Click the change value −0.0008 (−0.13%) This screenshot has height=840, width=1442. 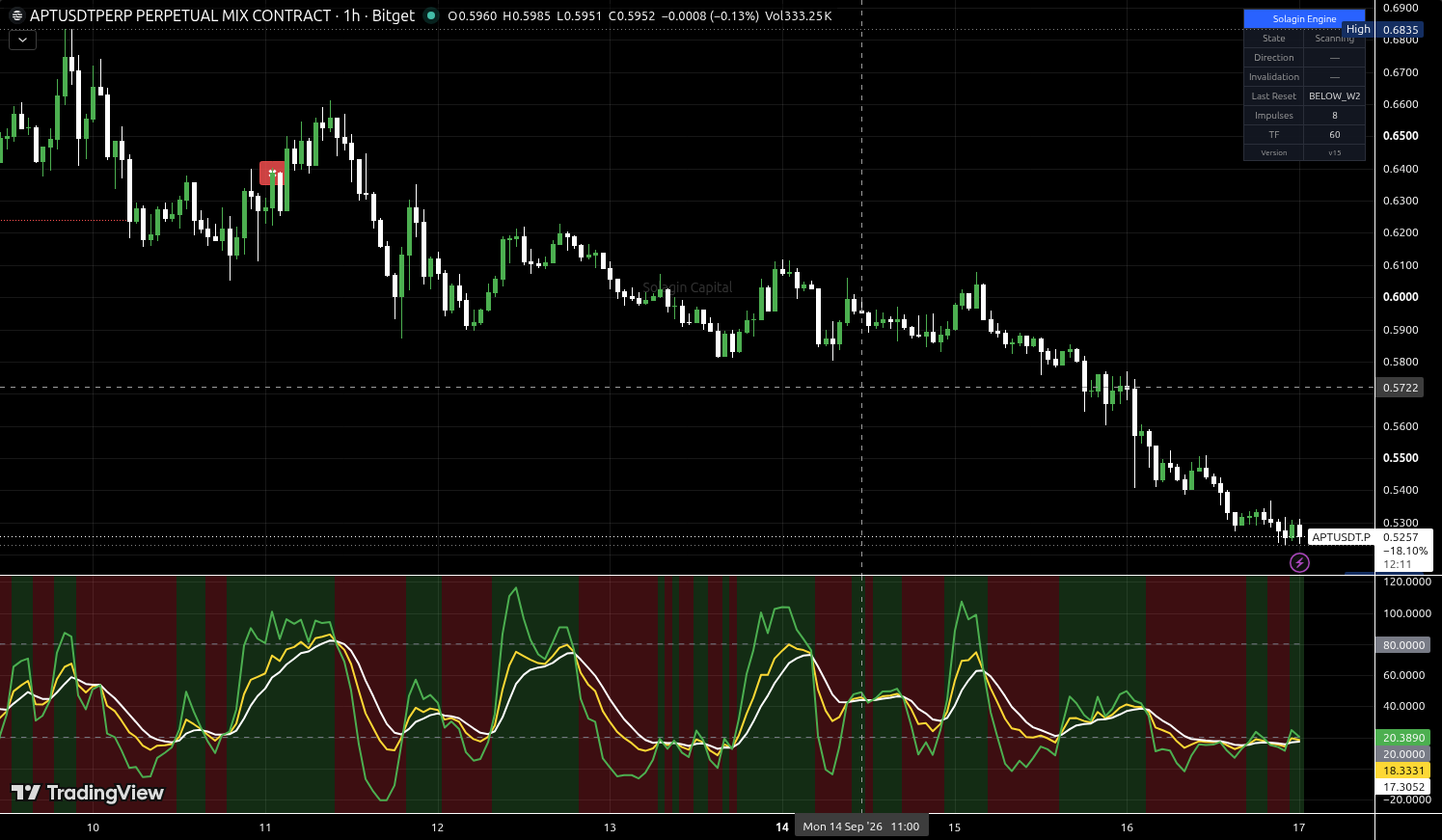(710, 16)
